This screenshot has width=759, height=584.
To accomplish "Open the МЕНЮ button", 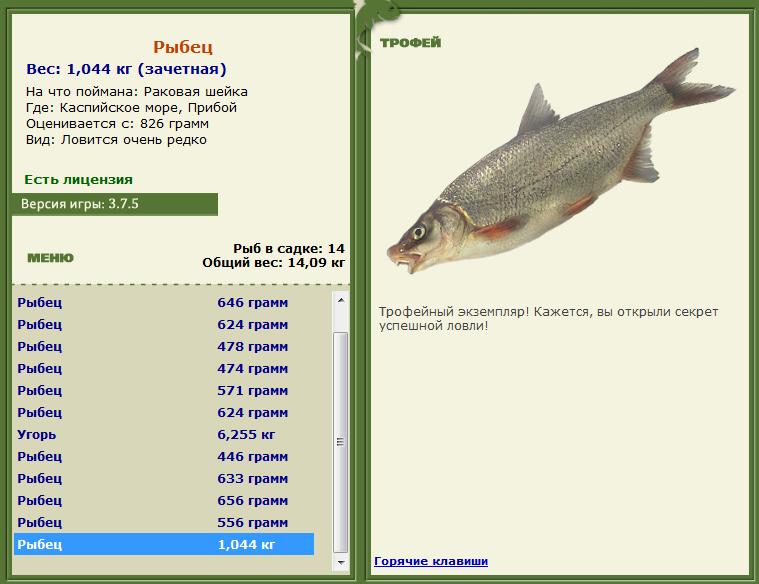I will [50, 258].
